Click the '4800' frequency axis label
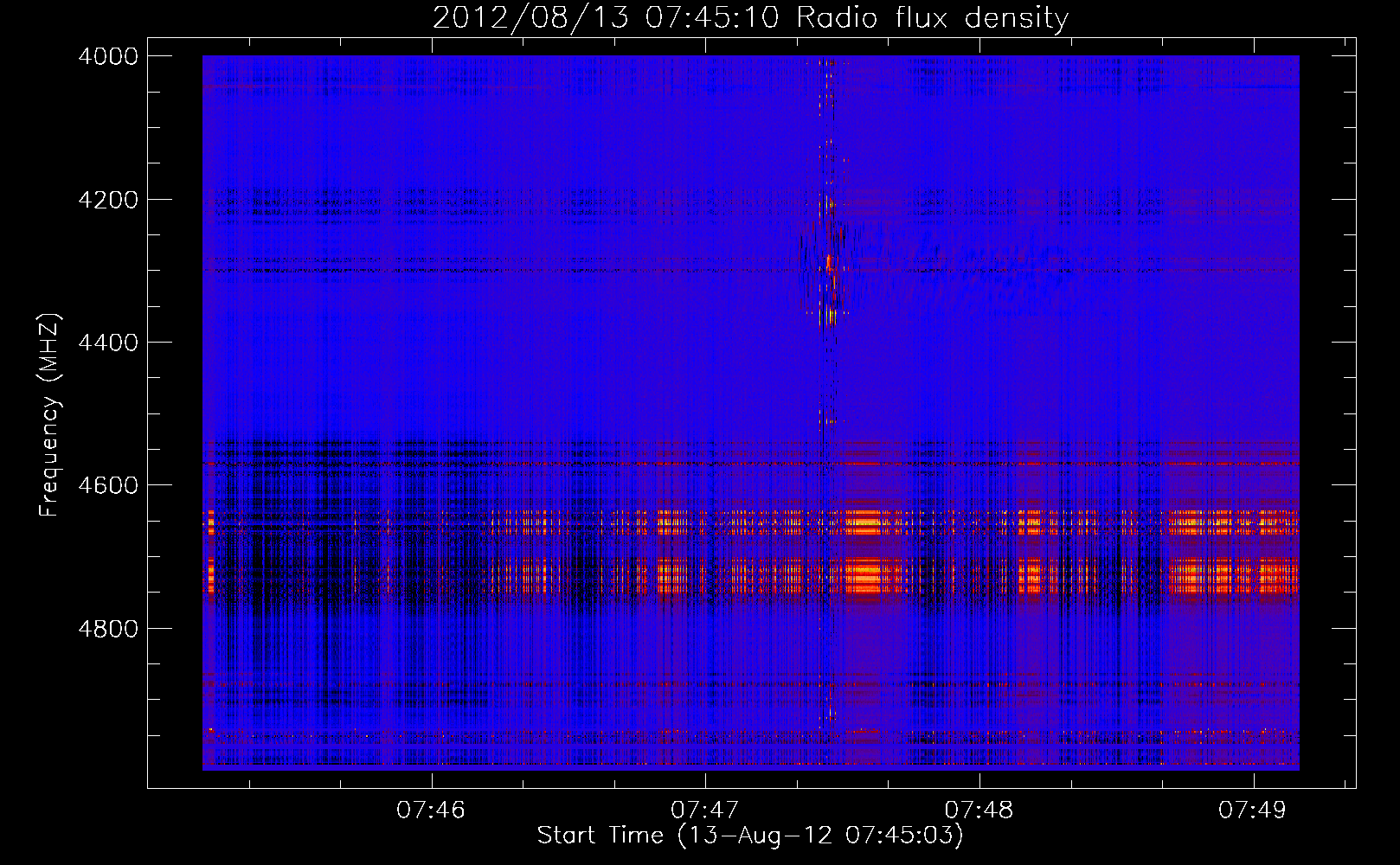Image resolution: width=1400 pixels, height=865 pixels. (108, 629)
